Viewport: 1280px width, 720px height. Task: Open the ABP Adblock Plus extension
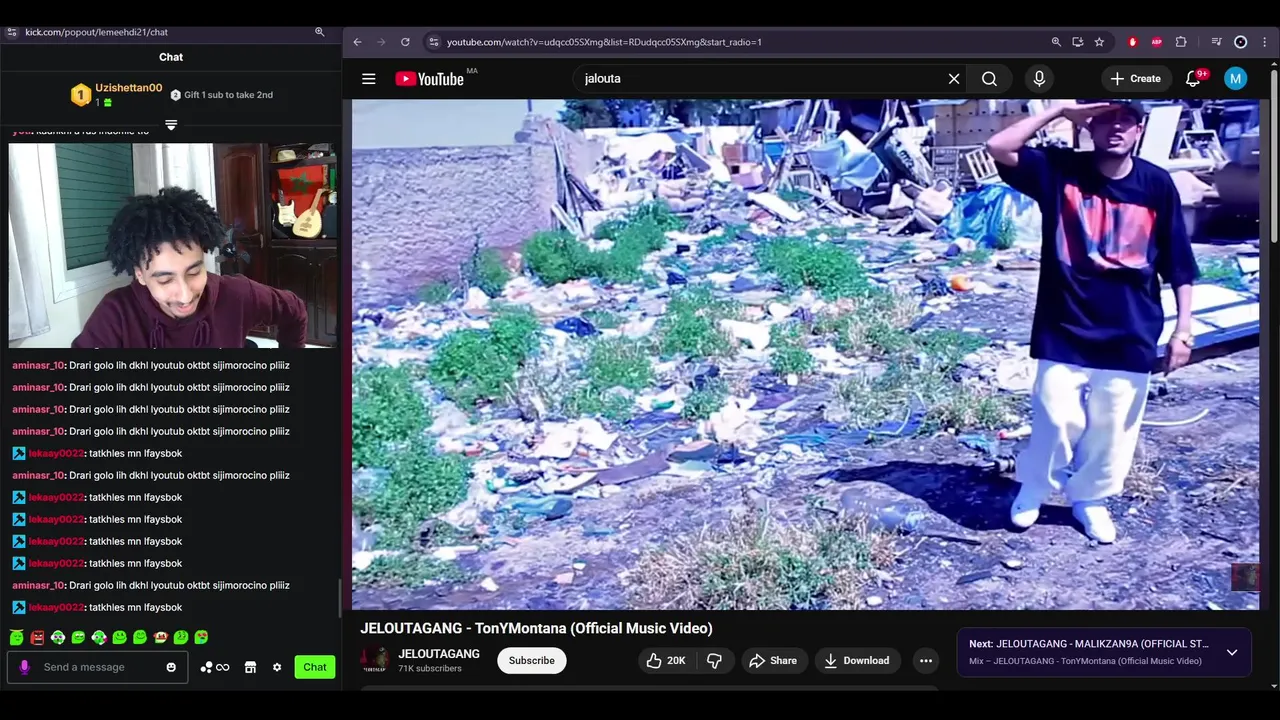[x=1157, y=42]
